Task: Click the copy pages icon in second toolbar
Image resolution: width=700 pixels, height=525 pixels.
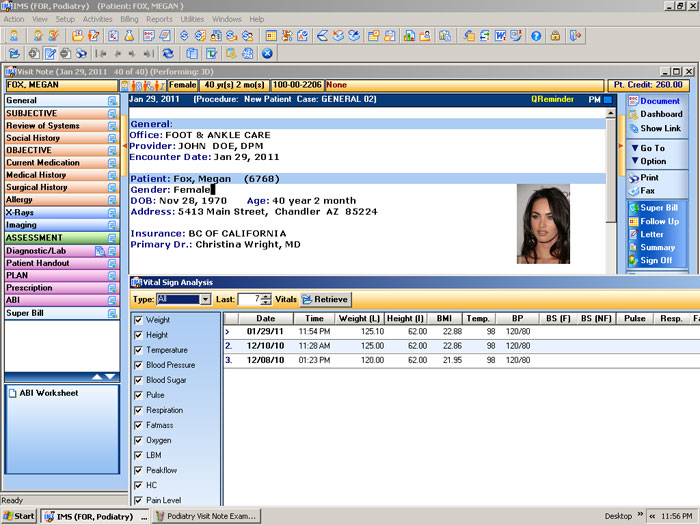Action: pos(192,54)
